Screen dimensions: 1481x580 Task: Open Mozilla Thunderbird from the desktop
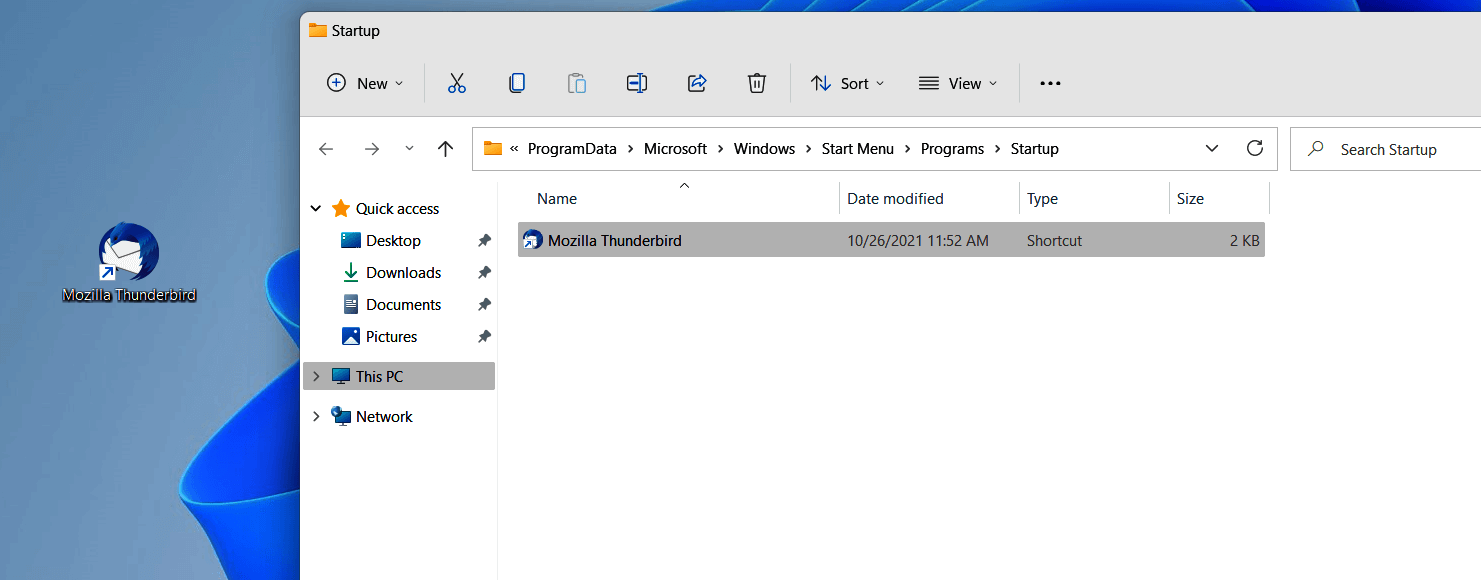tap(128, 250)
